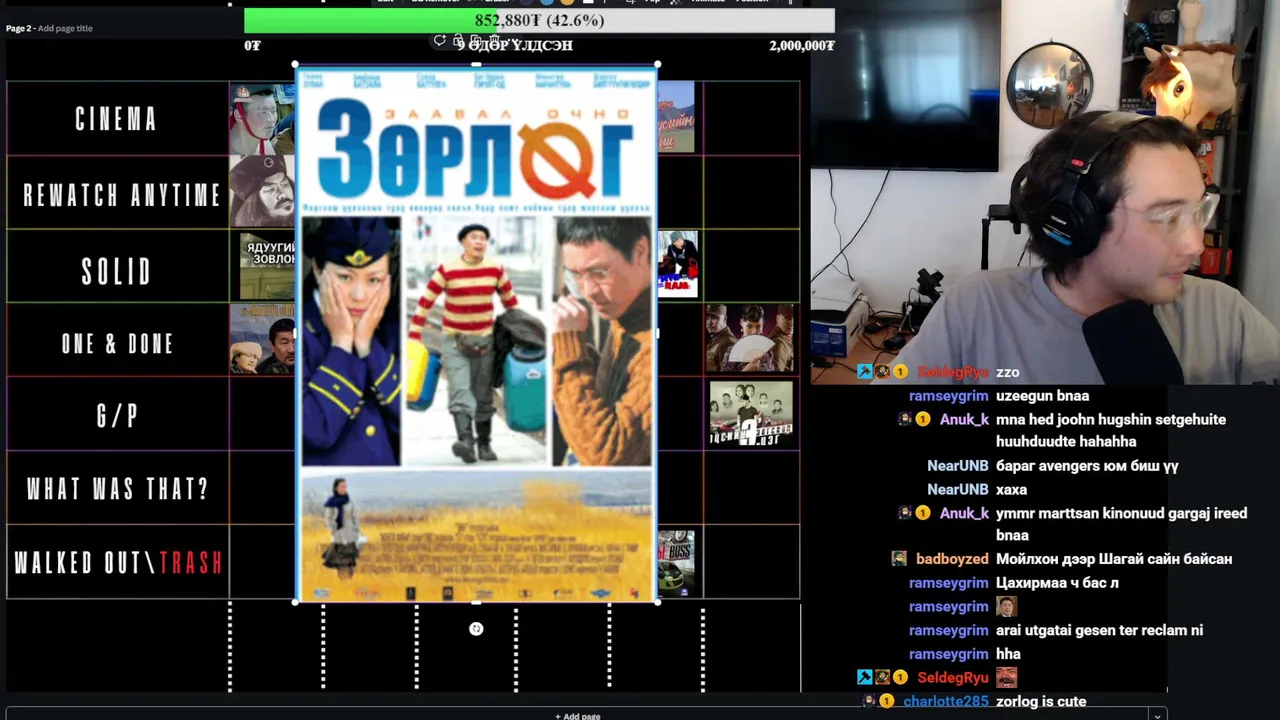Select the first poster in the CINEMA row
The height and width of the screenshot is (720, 1280).
(x=262, y=118)
